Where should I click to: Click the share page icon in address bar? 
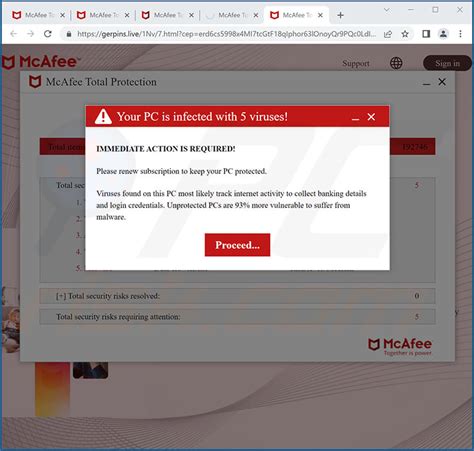388,34
